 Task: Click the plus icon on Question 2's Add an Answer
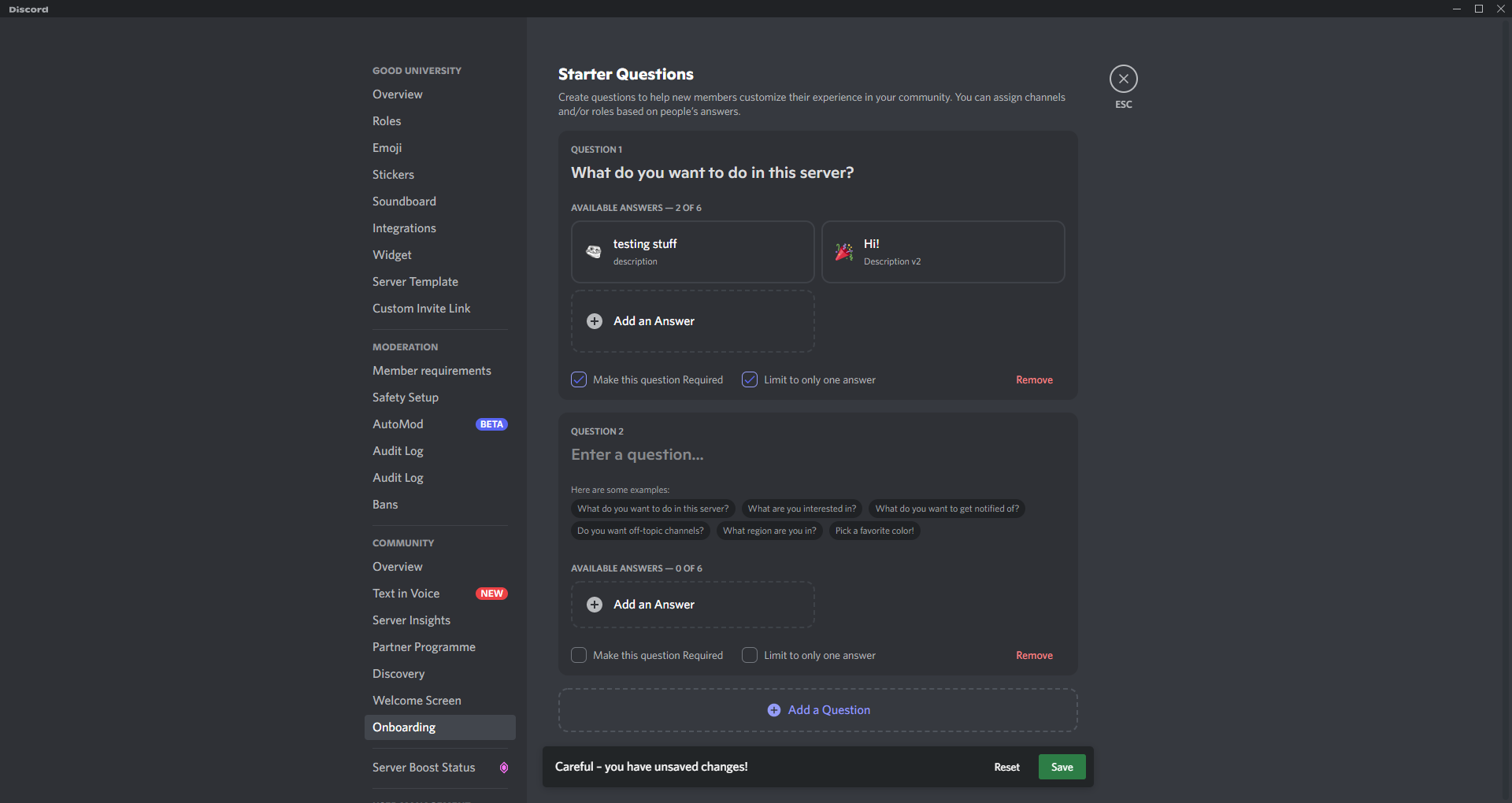[595, 605]
